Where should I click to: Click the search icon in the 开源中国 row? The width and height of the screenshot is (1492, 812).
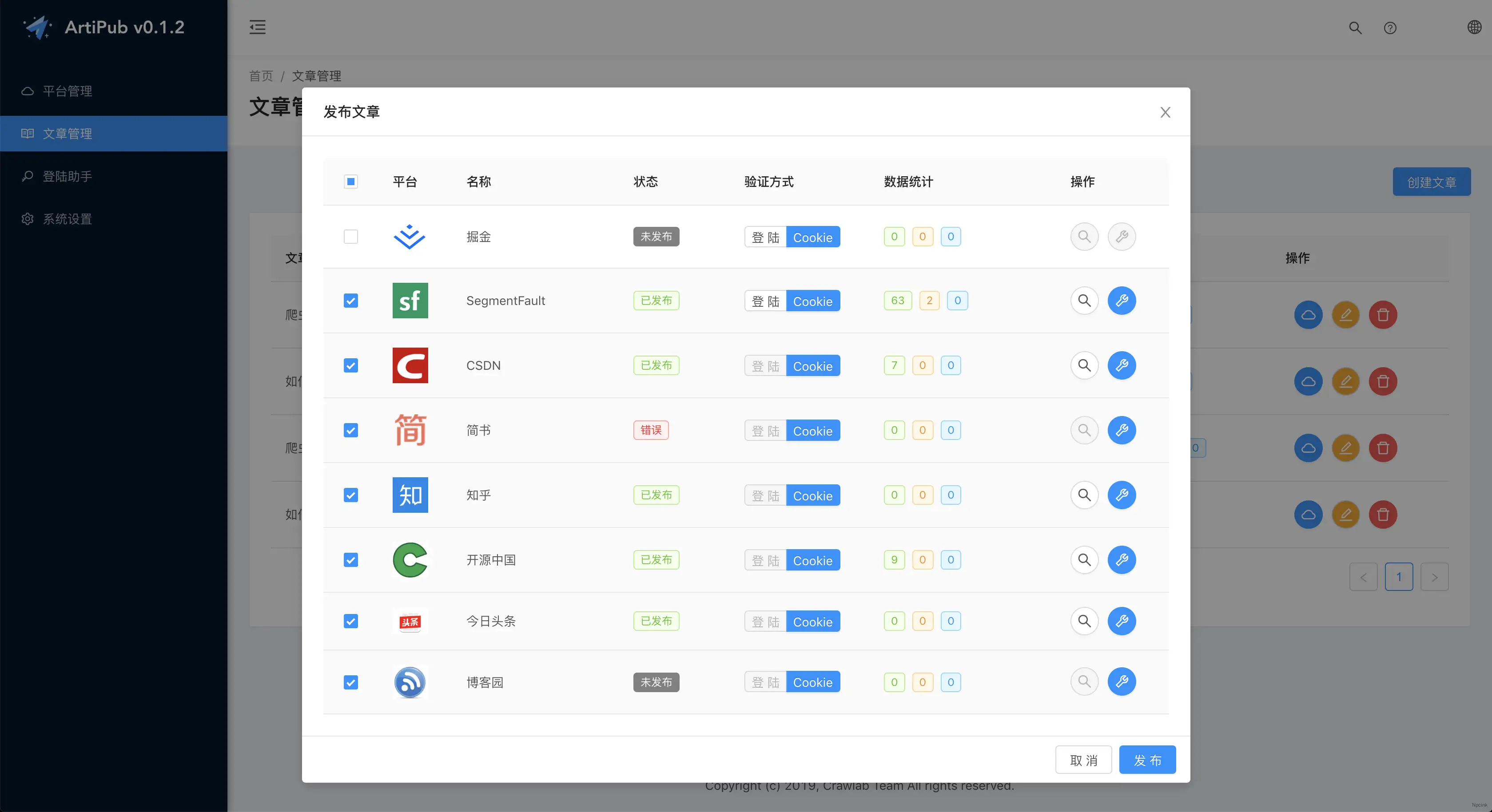coord(1084,560)
